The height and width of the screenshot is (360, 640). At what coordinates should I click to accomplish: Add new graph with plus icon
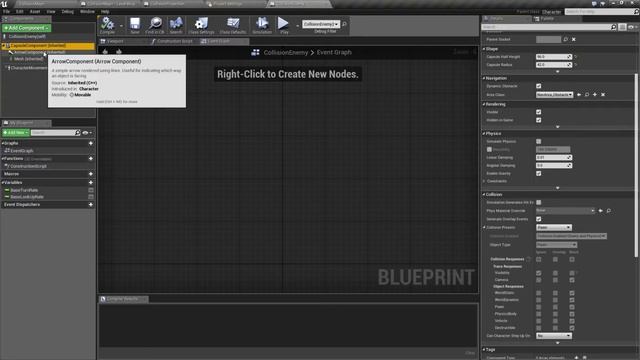pyautogui.click(x=91, y=143)
